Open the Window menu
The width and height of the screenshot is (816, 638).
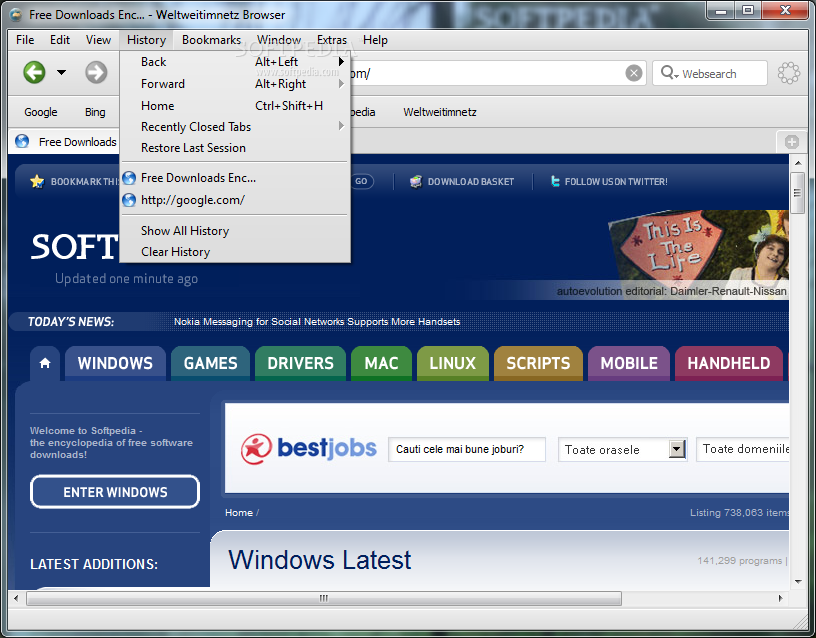[279, 40]
